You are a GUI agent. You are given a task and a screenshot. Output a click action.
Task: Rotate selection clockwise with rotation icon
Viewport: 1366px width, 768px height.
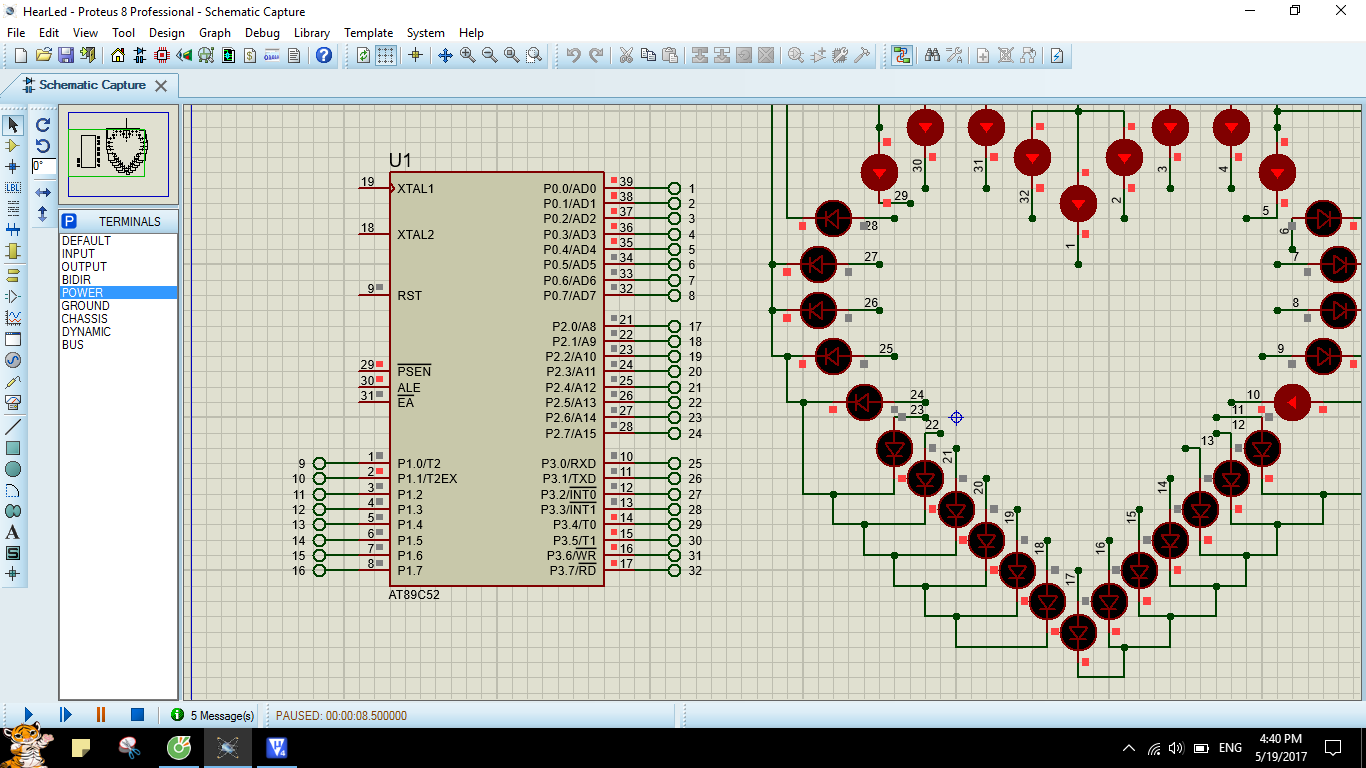(43, 125)
